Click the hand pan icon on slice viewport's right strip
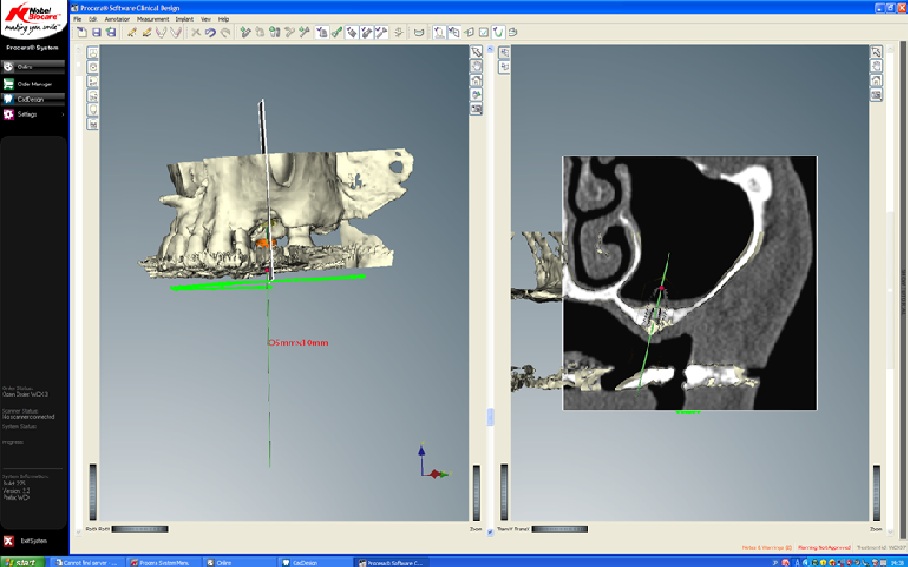908x567 pixels. 876,66
